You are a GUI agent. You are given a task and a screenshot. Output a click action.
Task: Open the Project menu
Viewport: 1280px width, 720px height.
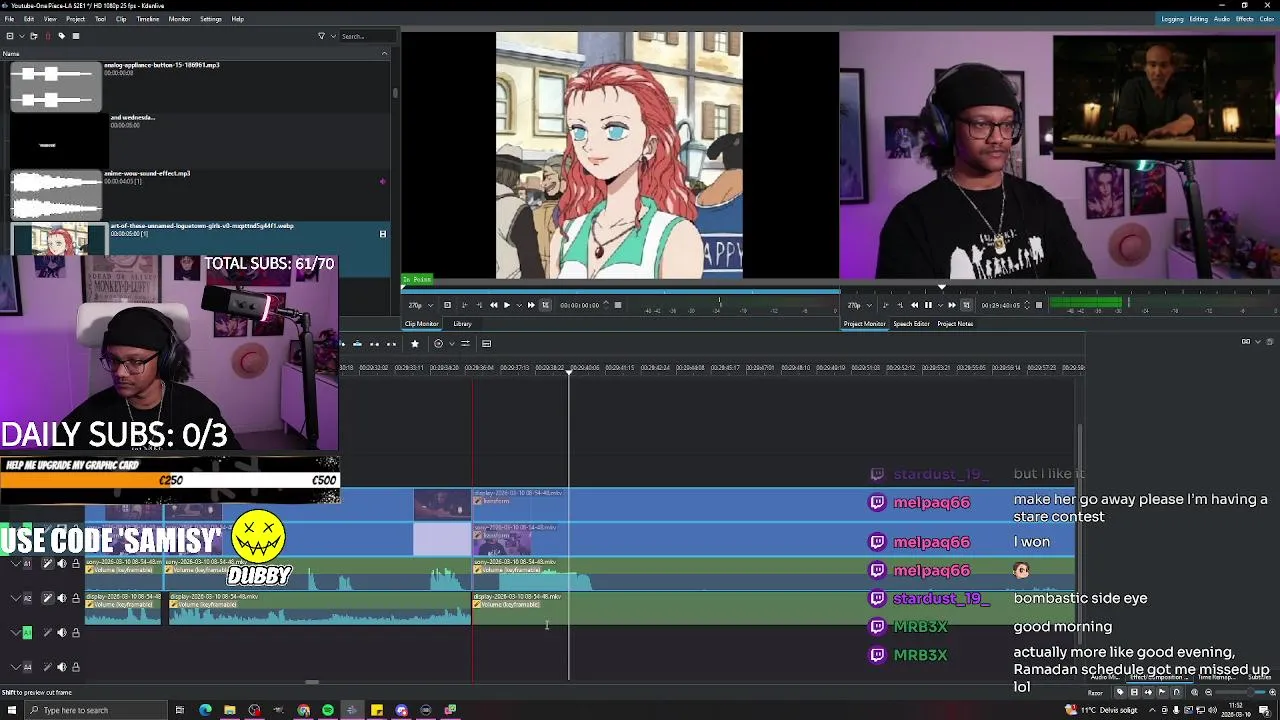(x=75, y=19)
